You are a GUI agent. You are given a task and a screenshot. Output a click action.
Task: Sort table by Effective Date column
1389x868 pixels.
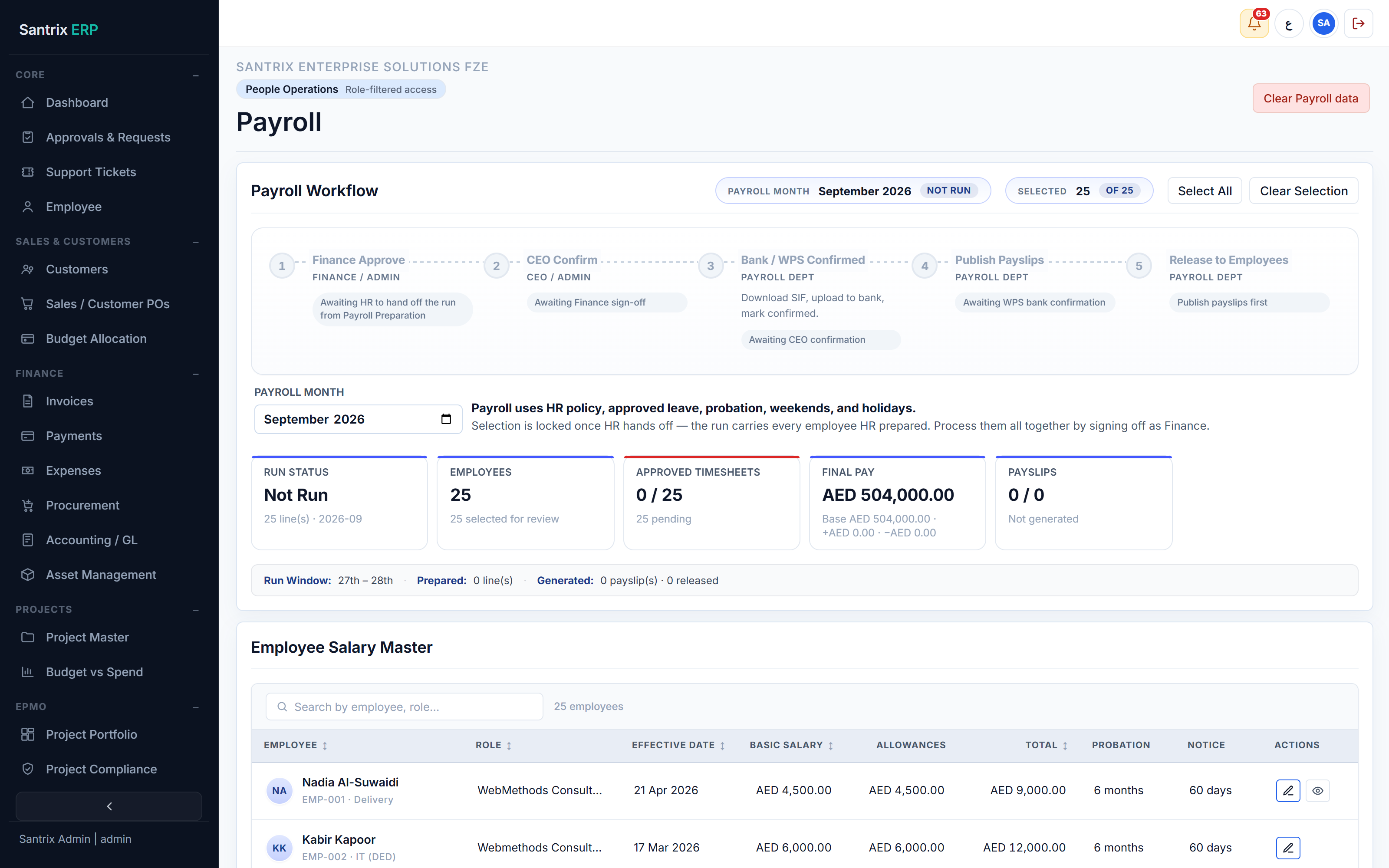point(678,745)
